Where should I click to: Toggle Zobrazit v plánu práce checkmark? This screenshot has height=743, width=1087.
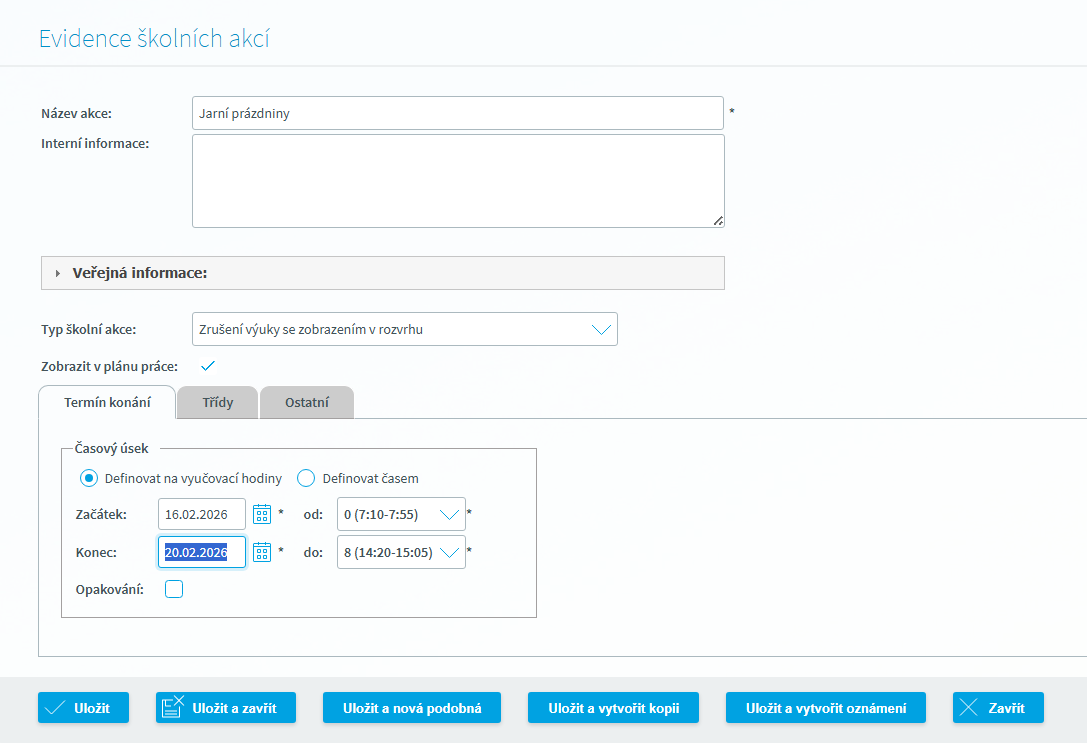pos(208,366)
